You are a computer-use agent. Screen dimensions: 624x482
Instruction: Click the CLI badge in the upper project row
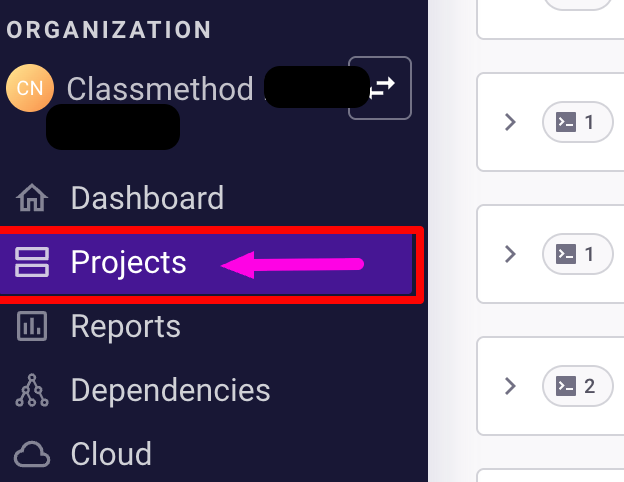[577, 122]
